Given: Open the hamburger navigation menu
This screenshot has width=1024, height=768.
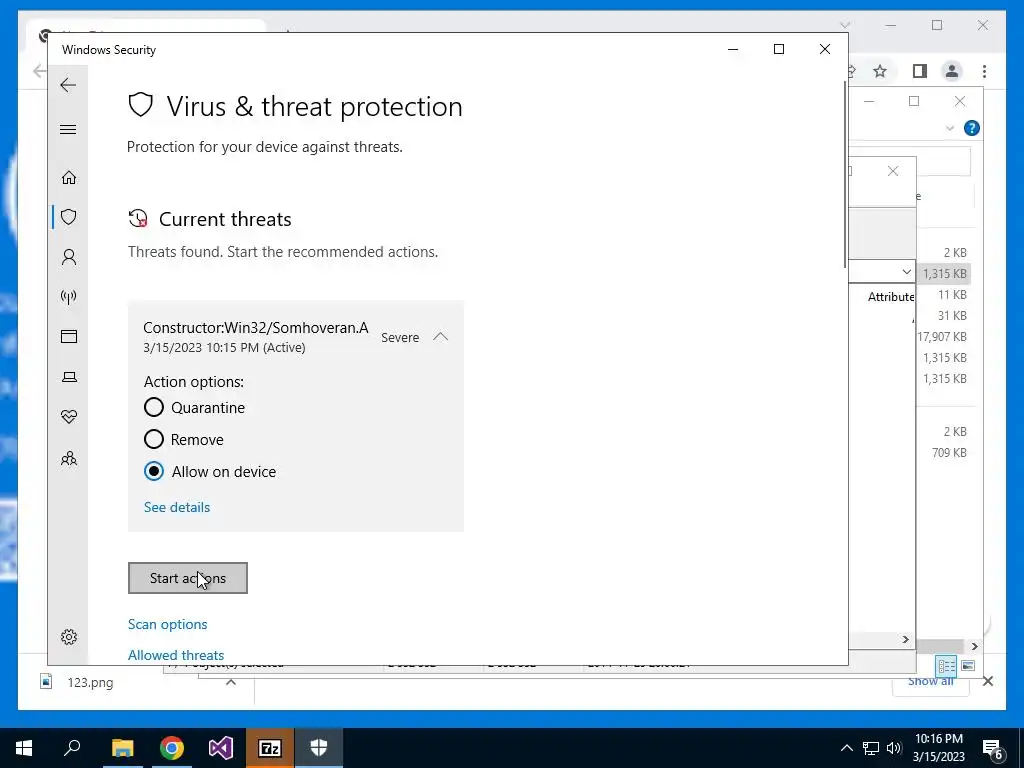Looking at the screenshot, I should [68, 129].
